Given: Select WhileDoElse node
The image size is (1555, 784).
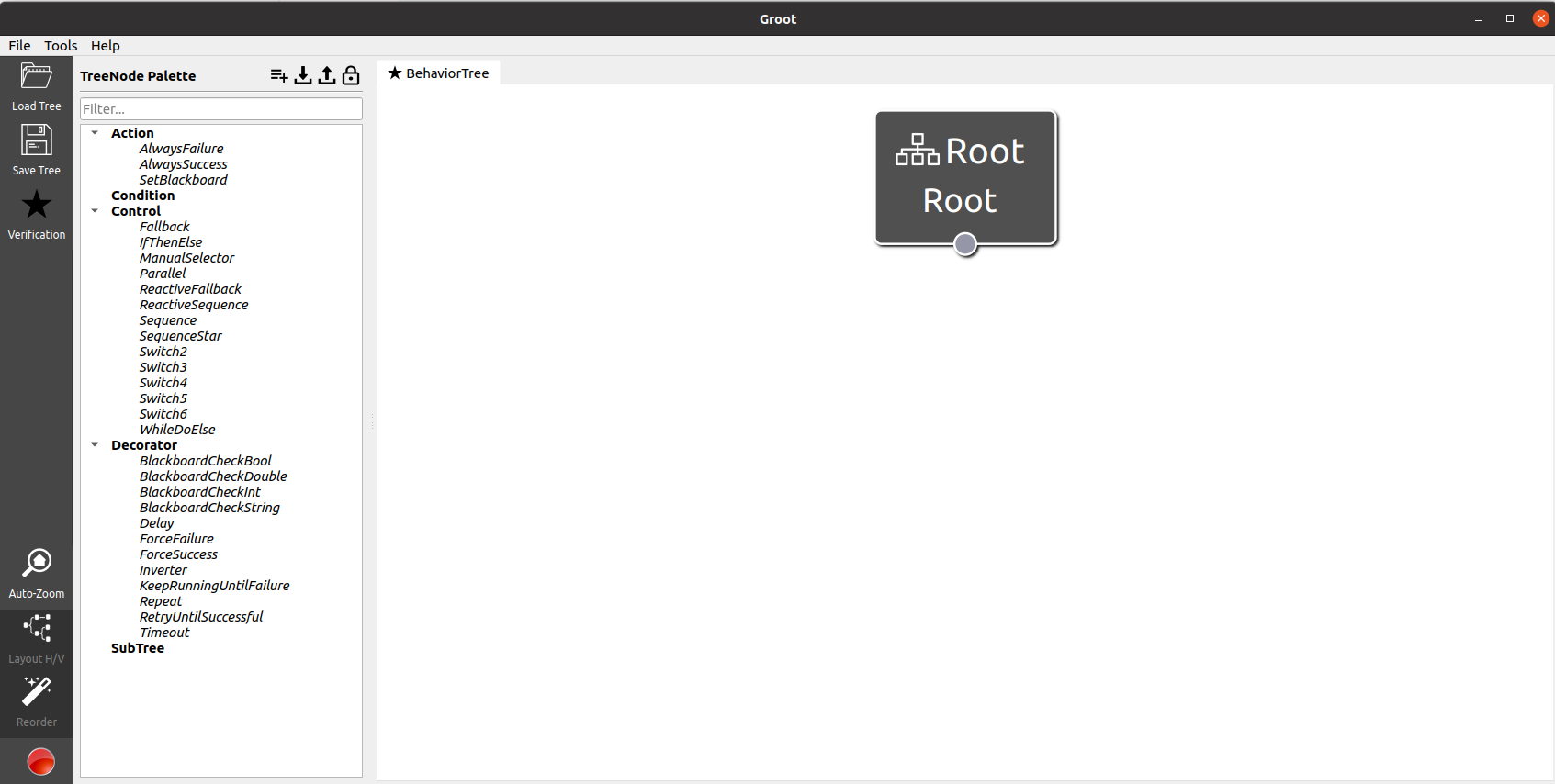Looking at the screenshot, I should 177,430.
